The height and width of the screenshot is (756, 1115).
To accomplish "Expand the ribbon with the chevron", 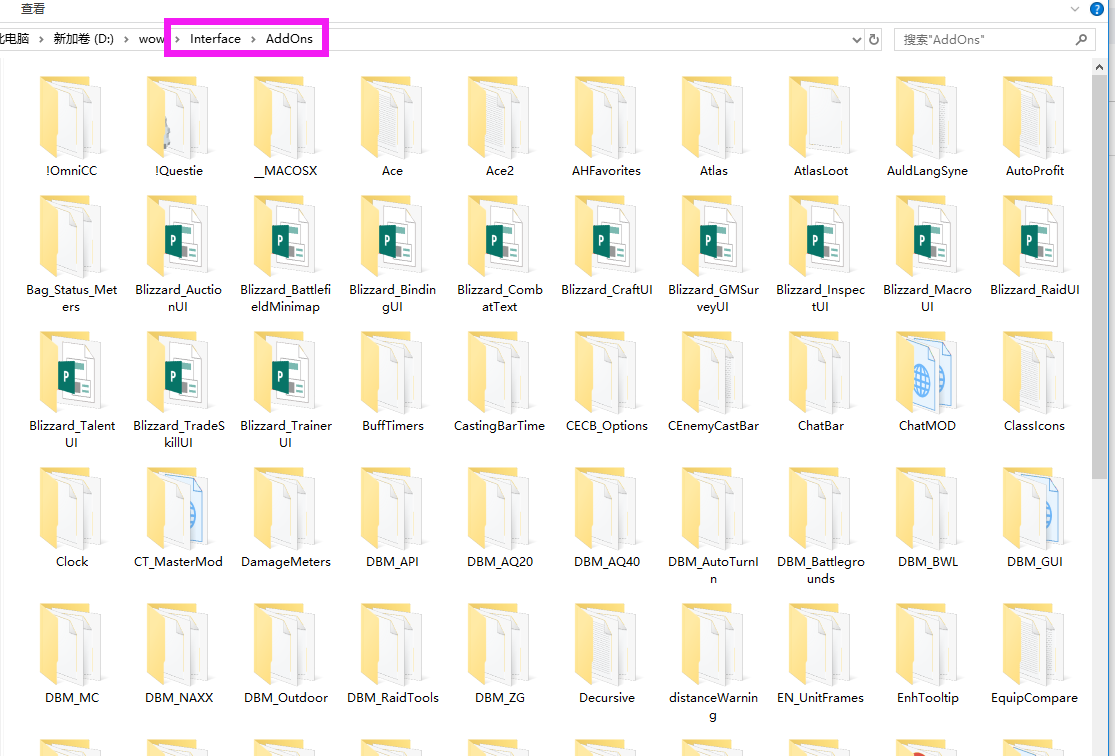I will pos(1074,9).
